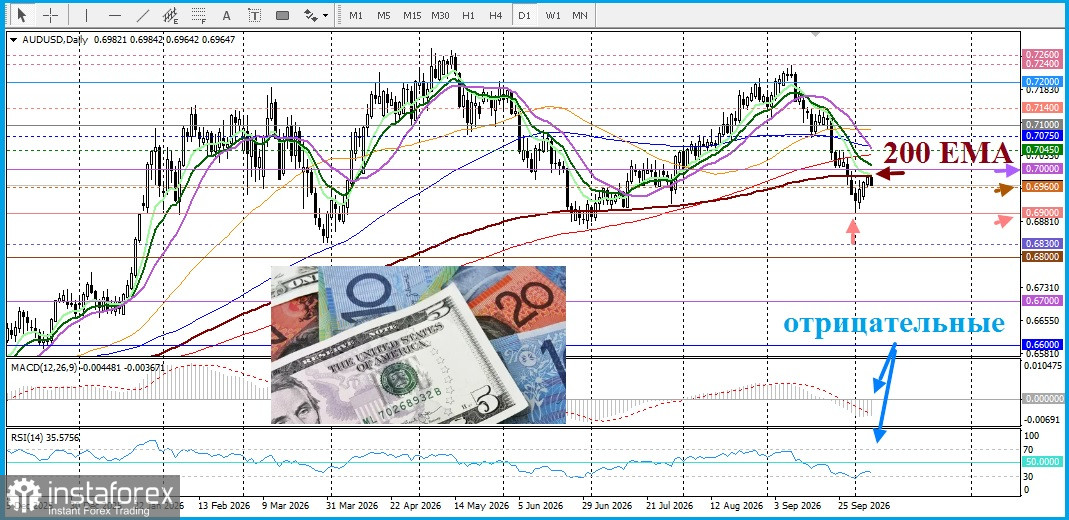1069x520 pixels.
Task: Switch chart to M15 timeframe
Action: [x=412, y=15]
